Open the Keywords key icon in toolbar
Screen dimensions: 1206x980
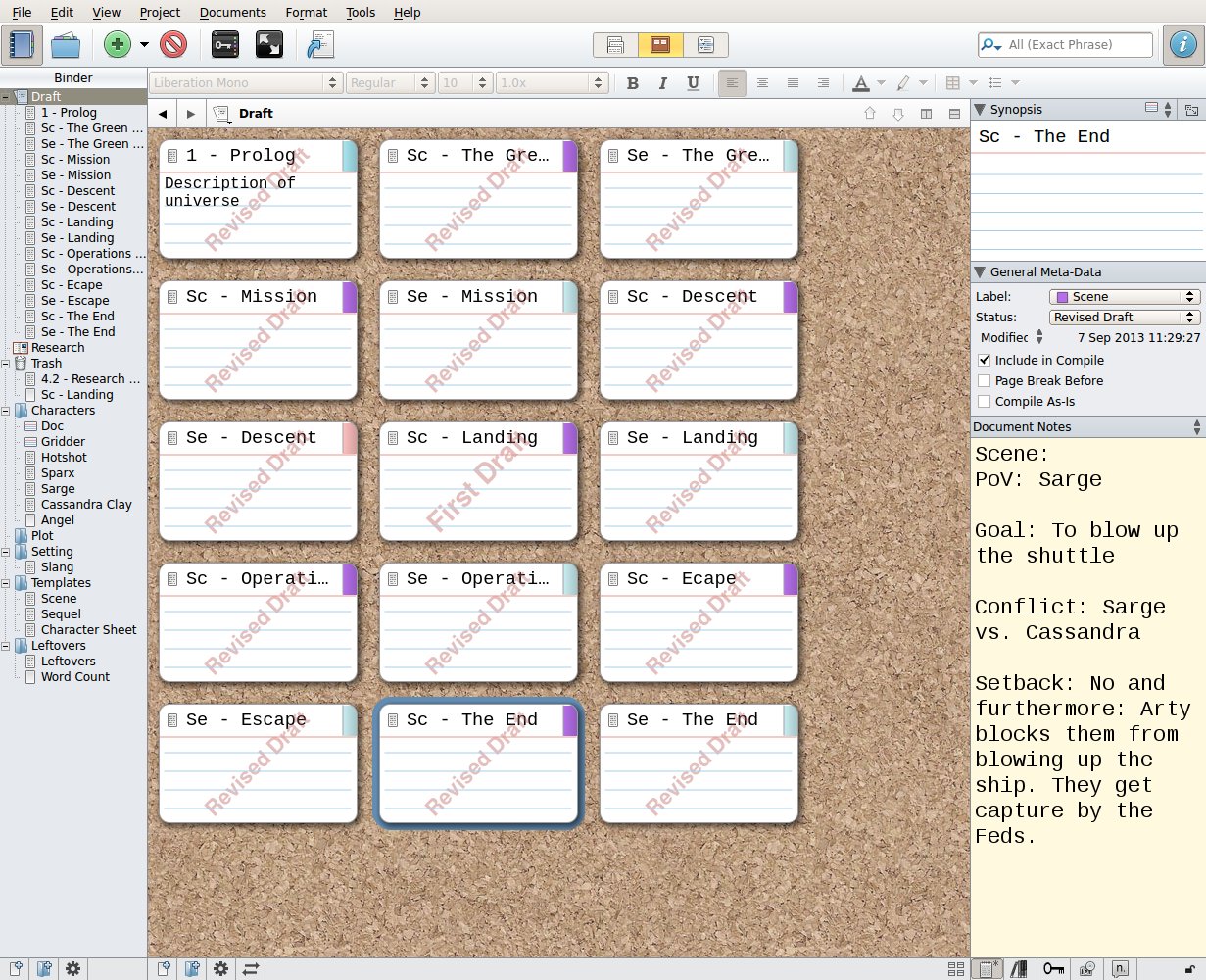225,45
